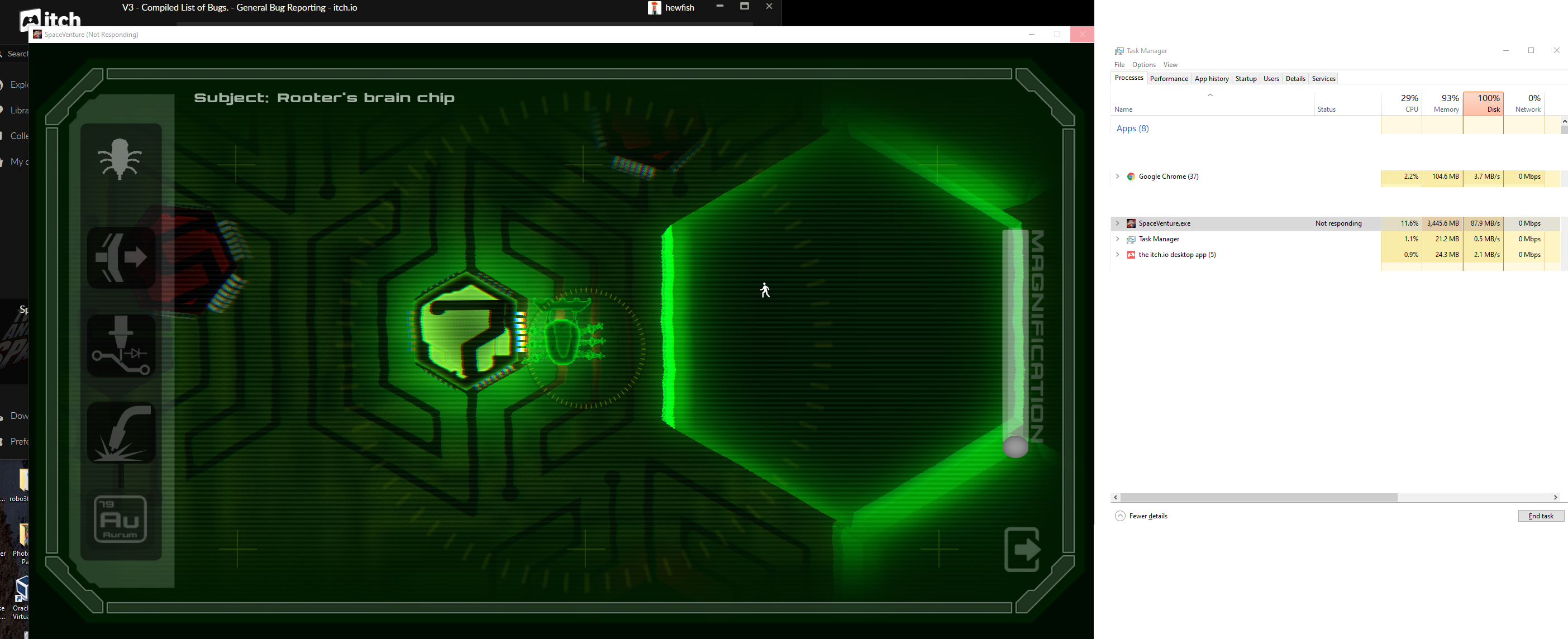The height and width of the screenshot is (639, 1568).
Task: Switch to the Details tab
Action: pos(1295,79)
